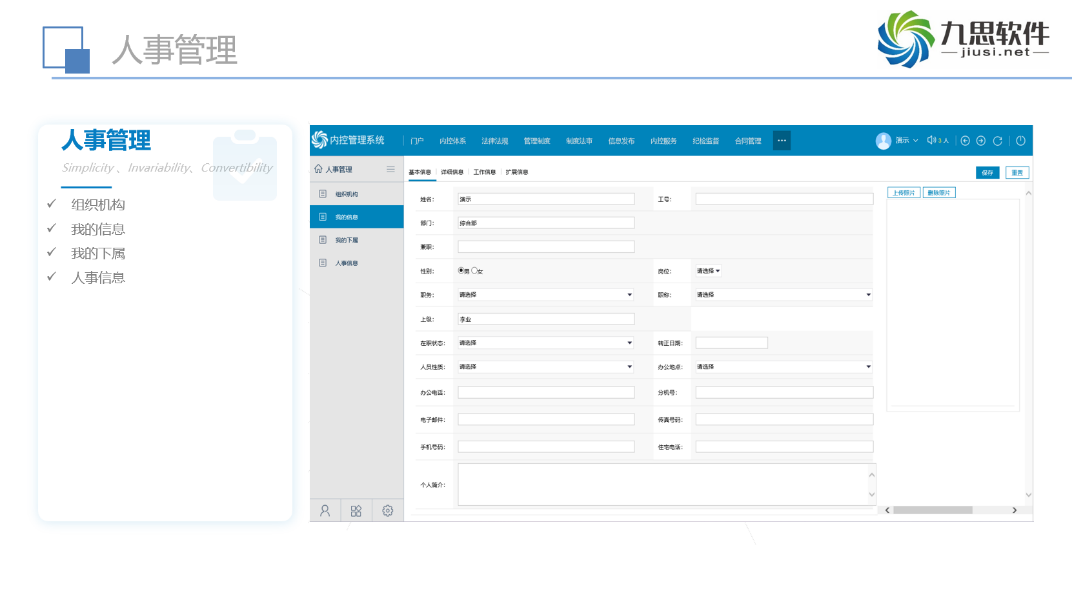Screen dimensions: 1072x600
Task: Collapse sidebar using the hamburger icon
Action: [391, 169]
